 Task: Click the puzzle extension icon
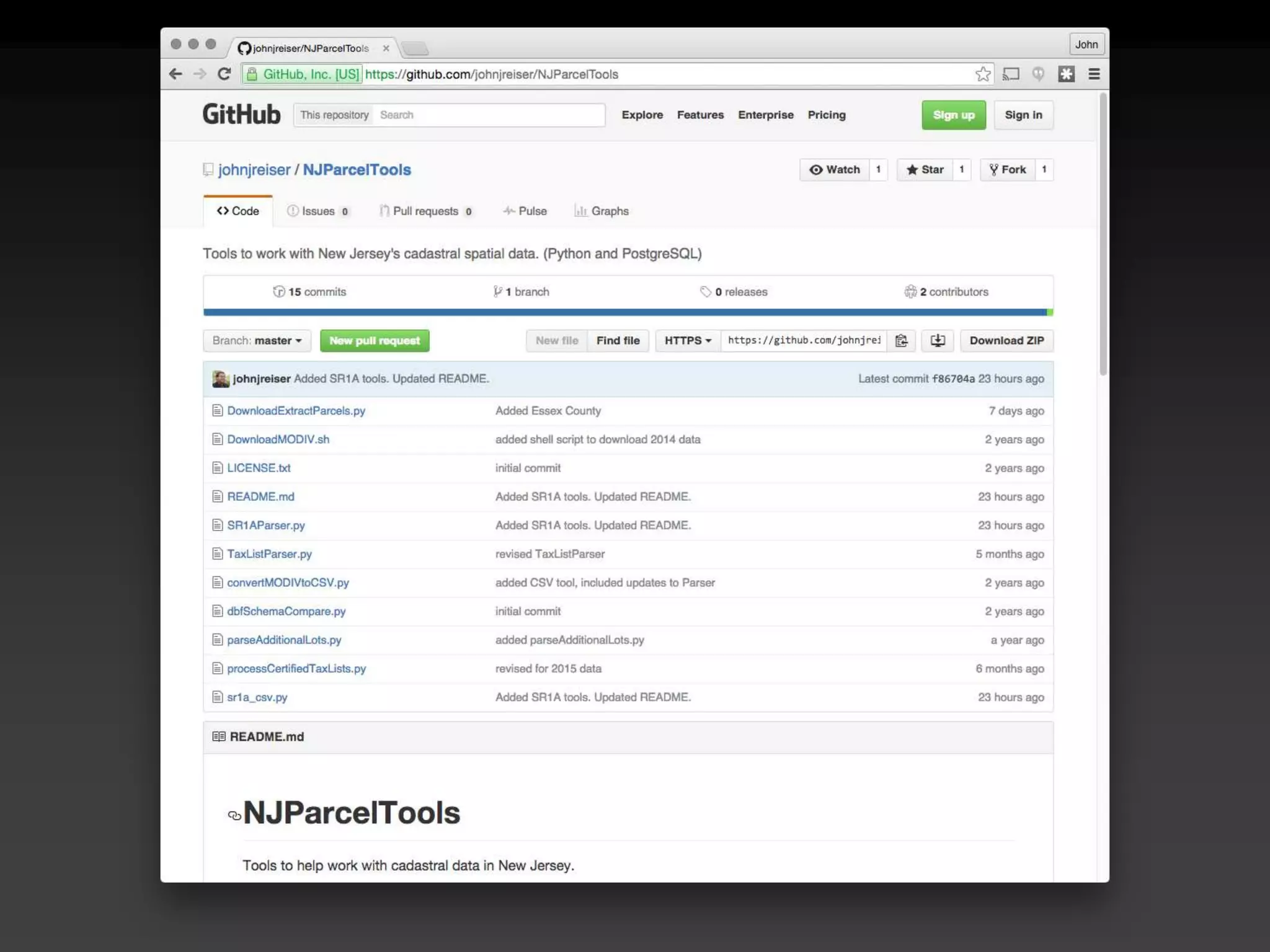[x=1066, y=74]
